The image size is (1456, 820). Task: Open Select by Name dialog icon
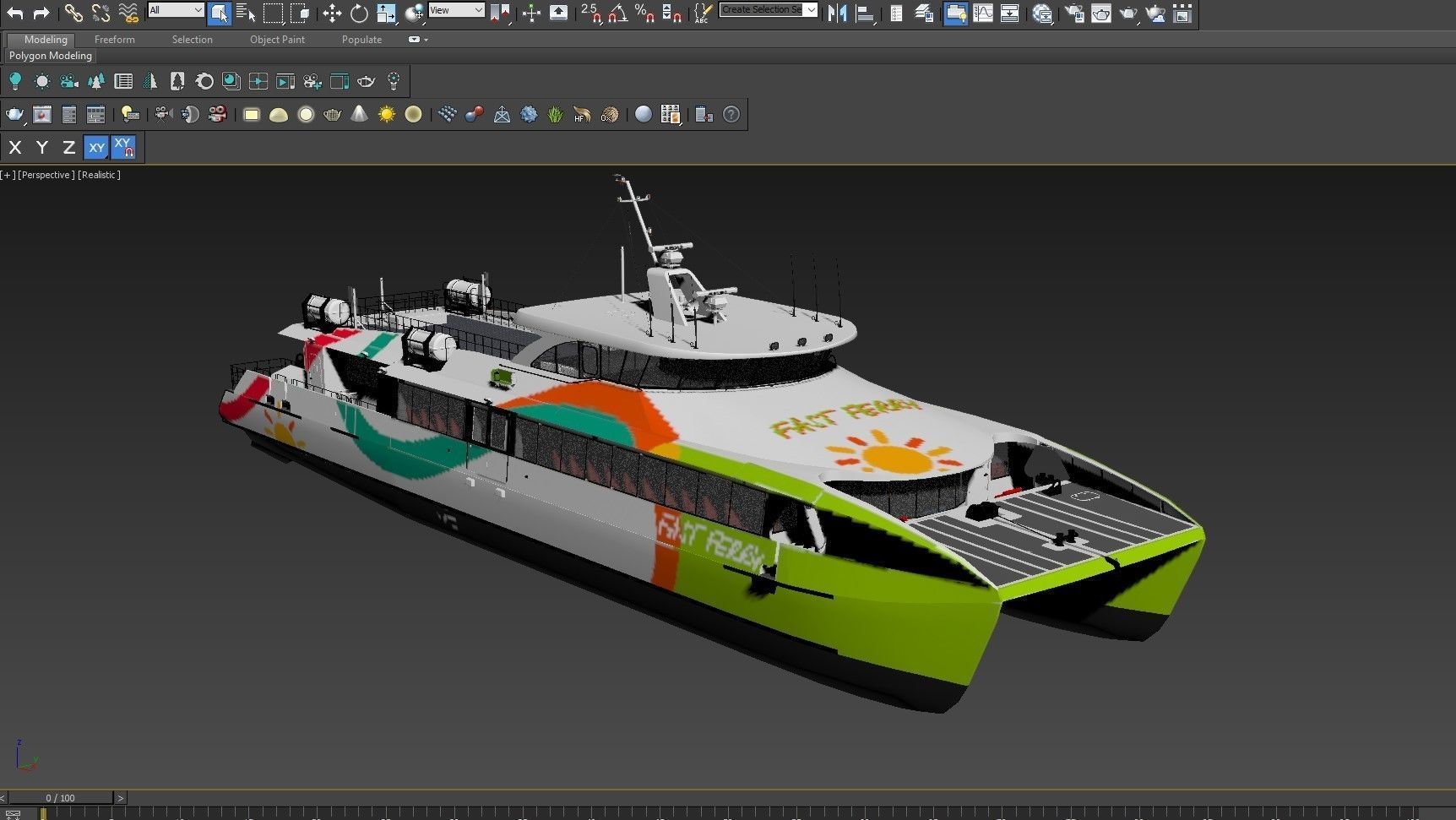(246, 13)
